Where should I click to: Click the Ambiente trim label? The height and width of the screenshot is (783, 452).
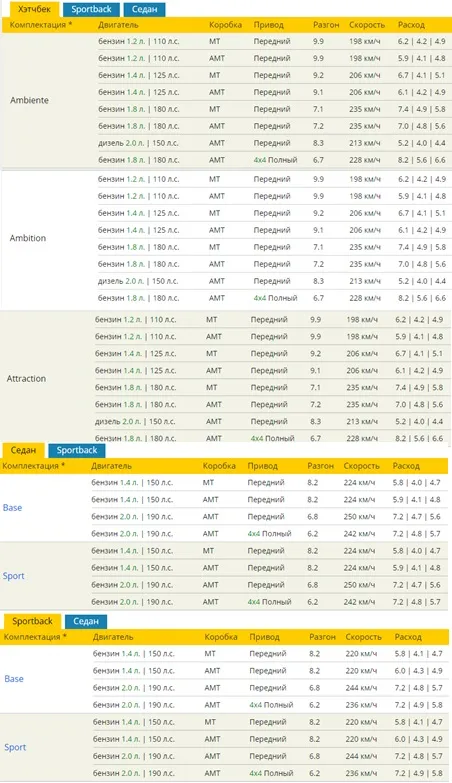29,100
